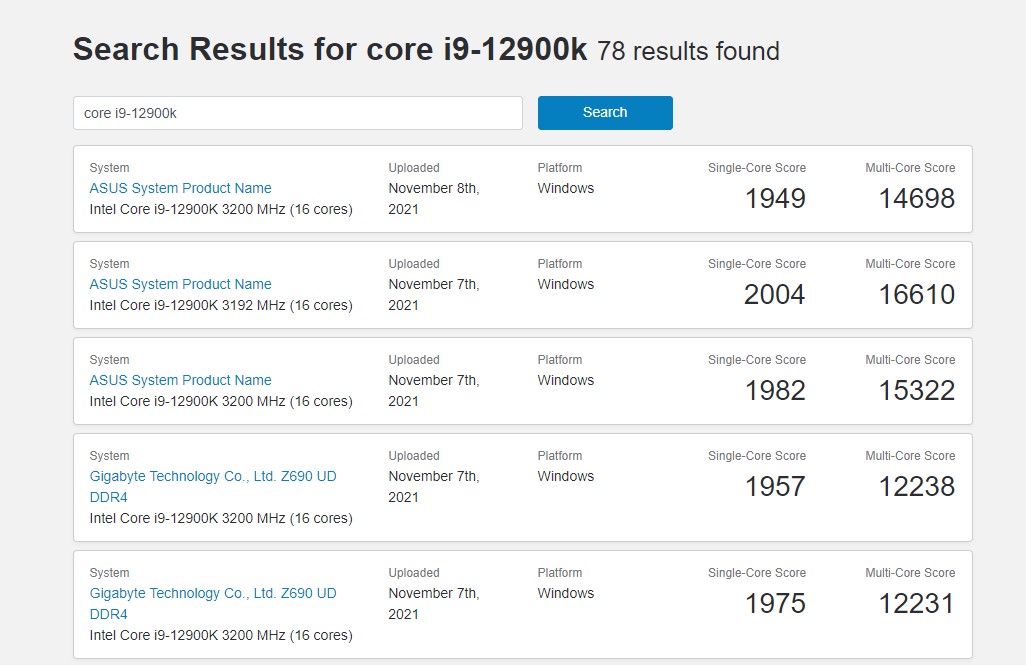
Task: Click the Search Results page heading
Action: (x=330, y=50)
